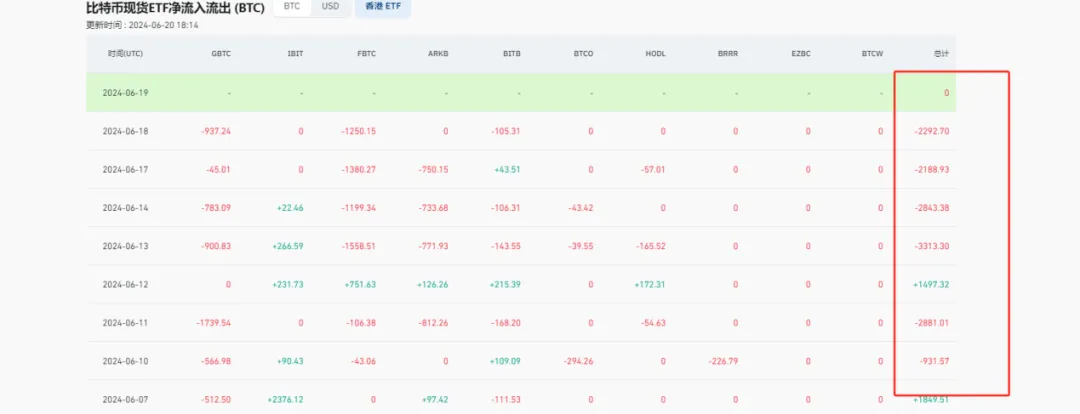Screen dimensions: 1080x414
Task: Click BTCO value -294.26
Action: coord(579,361)
